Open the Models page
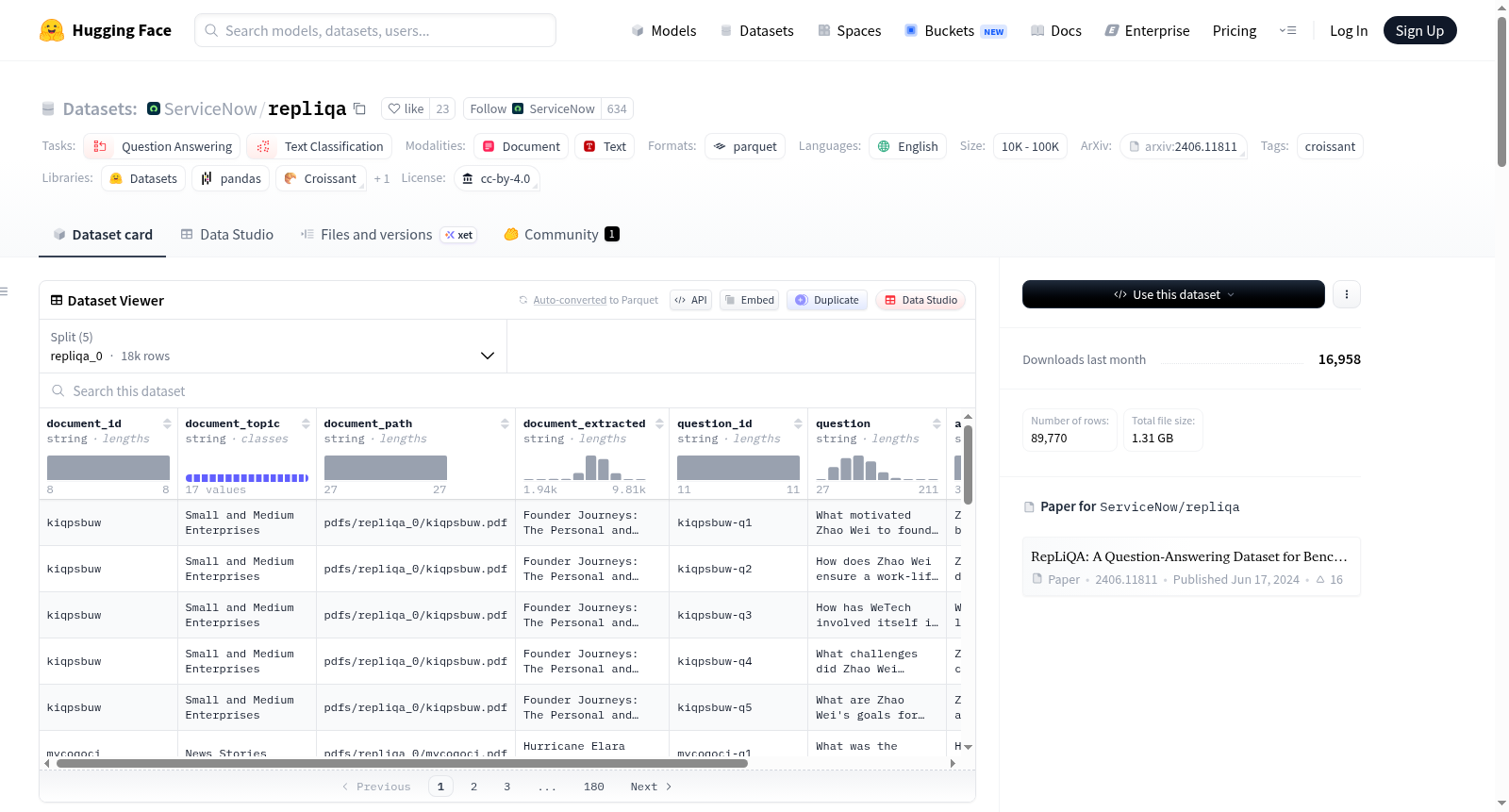Viewport: 1509px width, 812px height. click(664, 30)
